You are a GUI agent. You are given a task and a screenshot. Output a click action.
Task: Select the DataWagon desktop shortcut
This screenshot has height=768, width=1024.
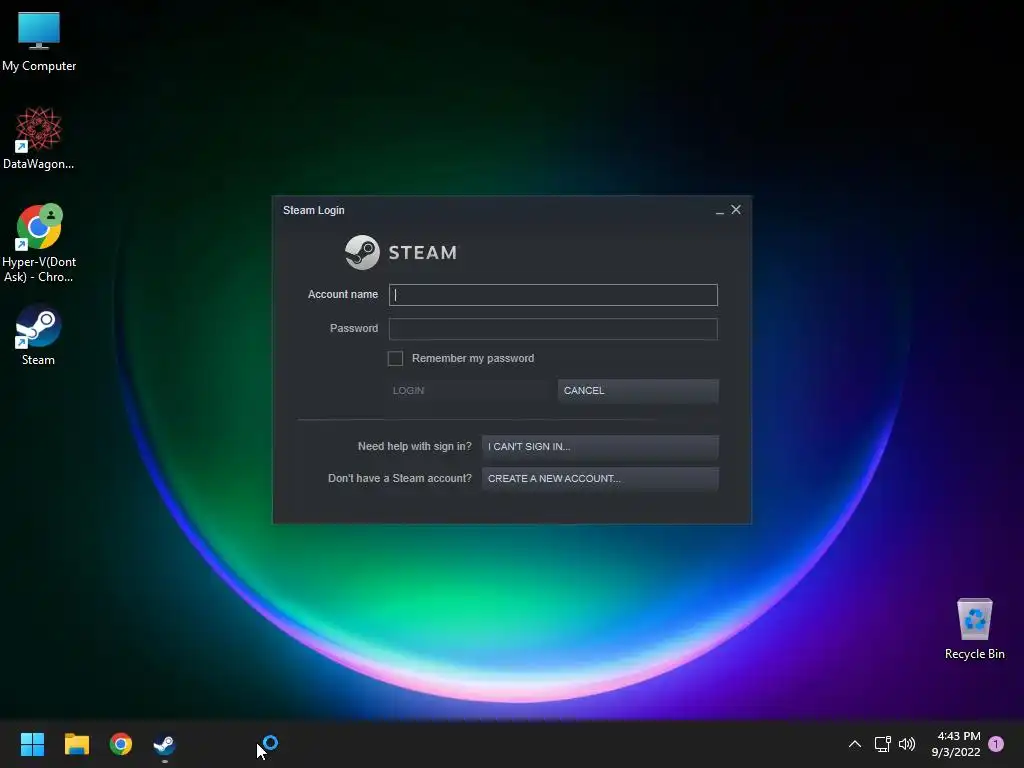tap(39, 138)
